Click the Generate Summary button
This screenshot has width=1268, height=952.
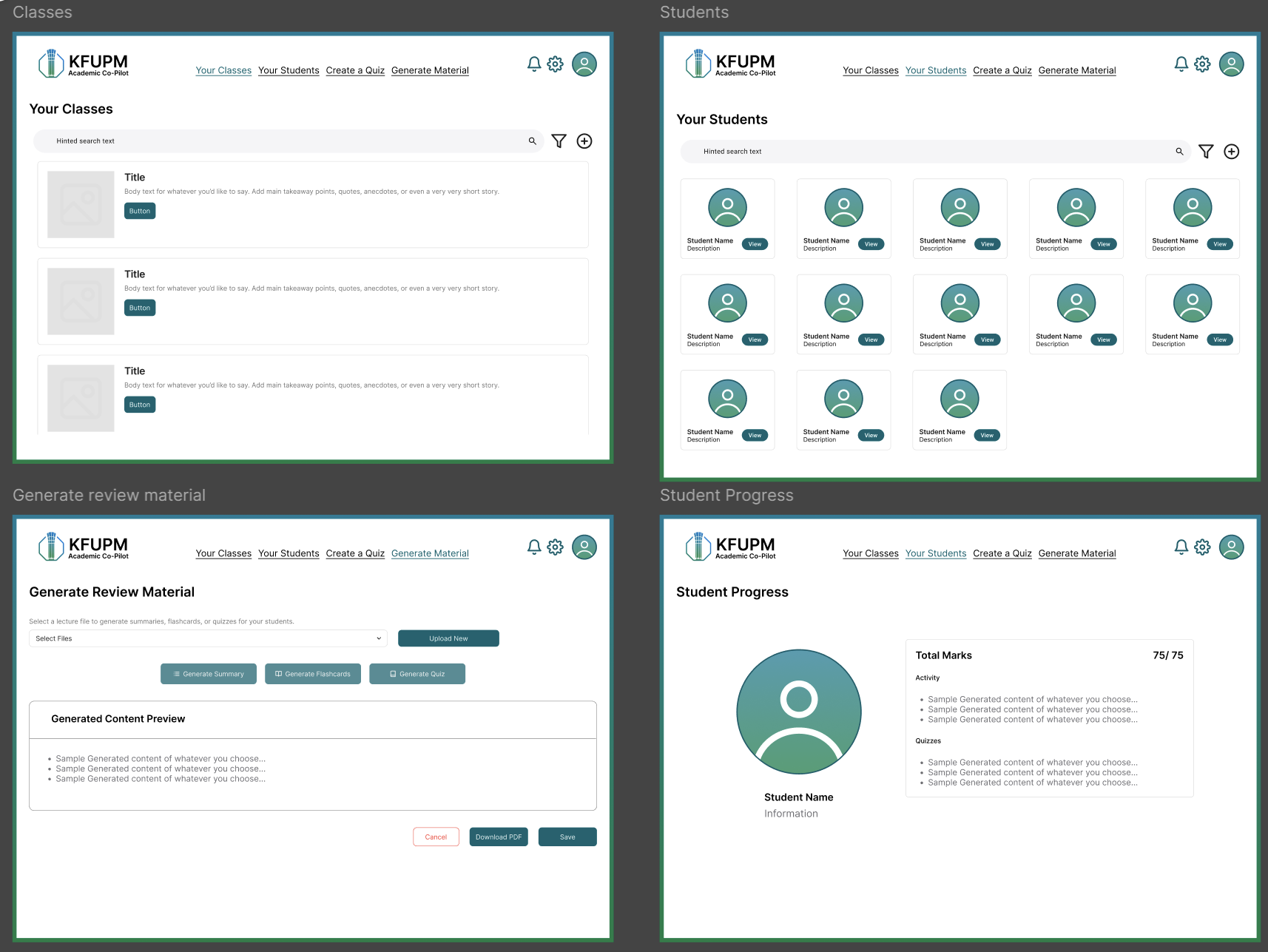pyautogui.click(x=209, y=674)
